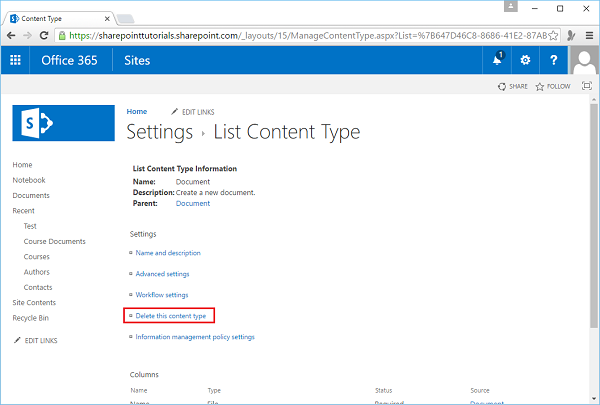Open the notifications bell
The image size is (600, 405).
tap(497, 60)
